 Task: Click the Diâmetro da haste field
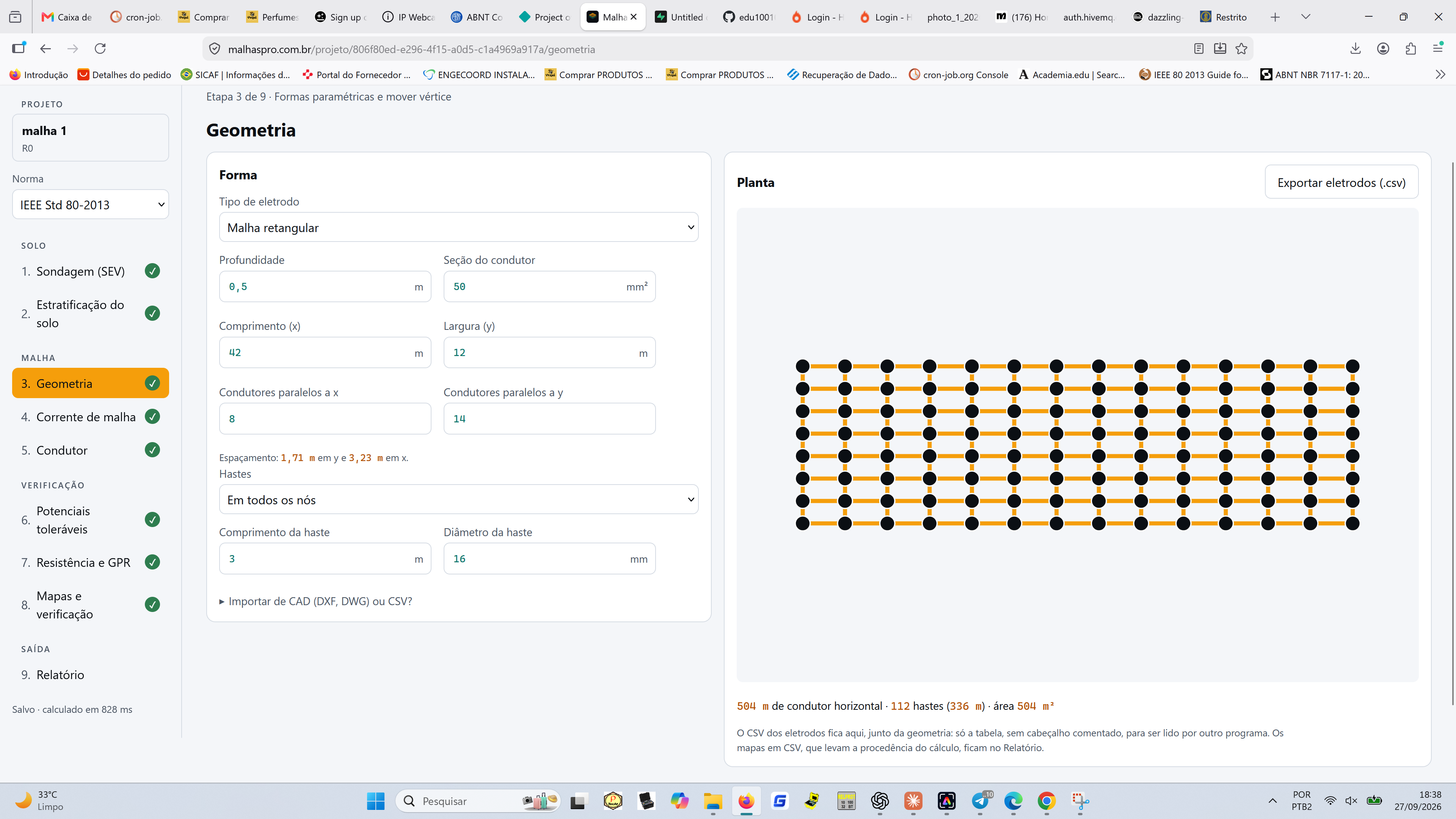click(x=549, y=559)
